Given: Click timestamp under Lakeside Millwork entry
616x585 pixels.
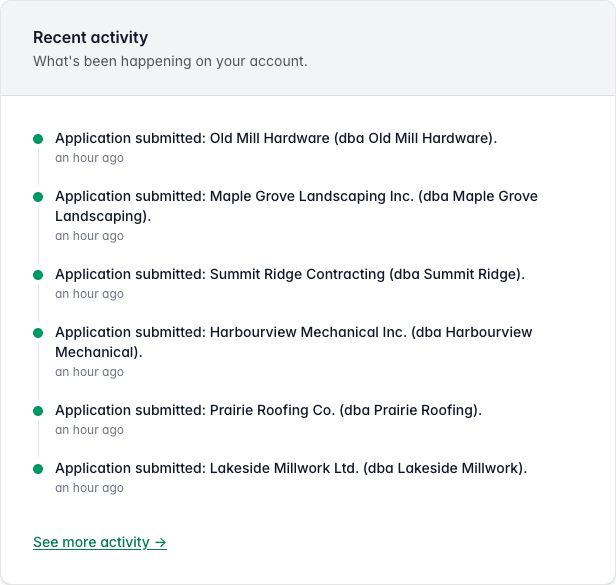Looking at the screenshot, I should click(x=89, y=488).
